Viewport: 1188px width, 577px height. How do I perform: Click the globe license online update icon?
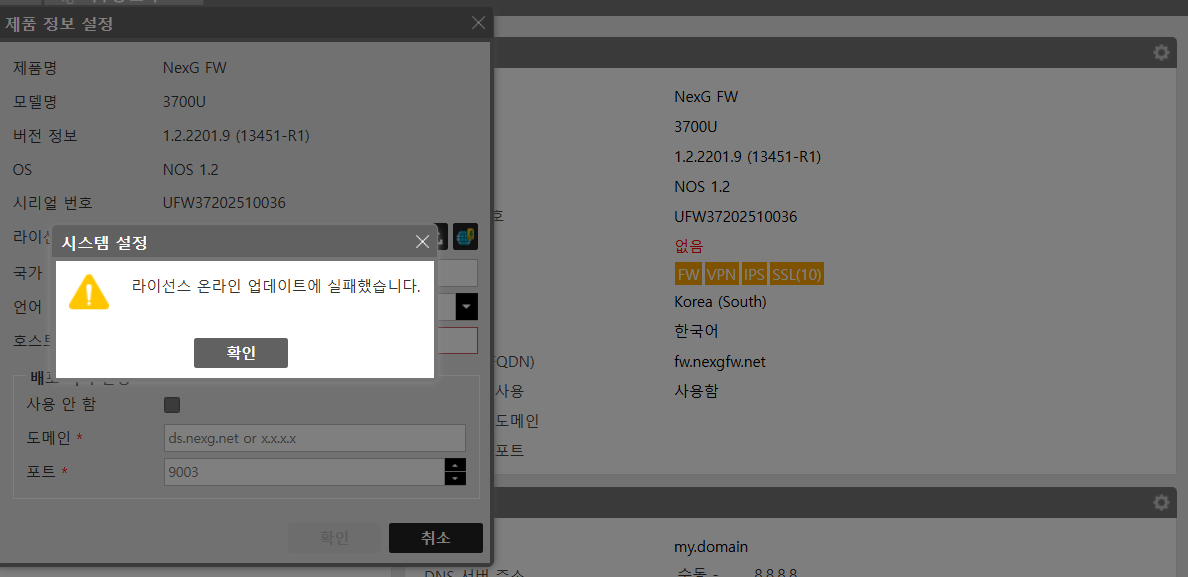coord(465,237)
